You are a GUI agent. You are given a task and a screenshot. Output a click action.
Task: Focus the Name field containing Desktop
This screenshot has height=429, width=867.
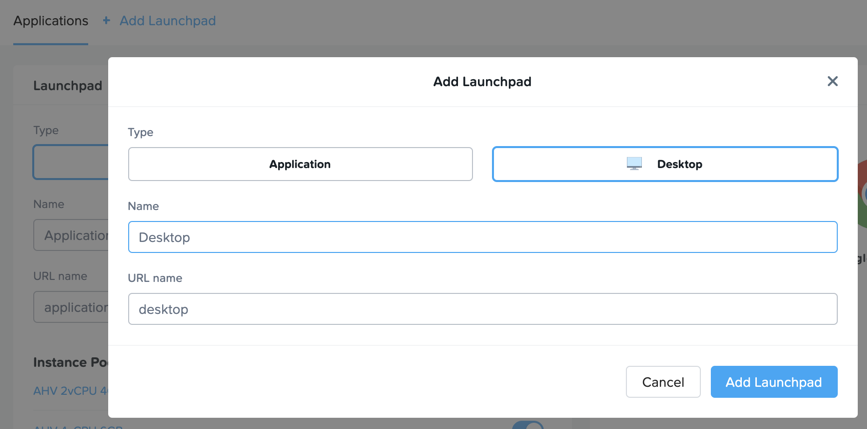pyautogui.click(x=483, y=237)
